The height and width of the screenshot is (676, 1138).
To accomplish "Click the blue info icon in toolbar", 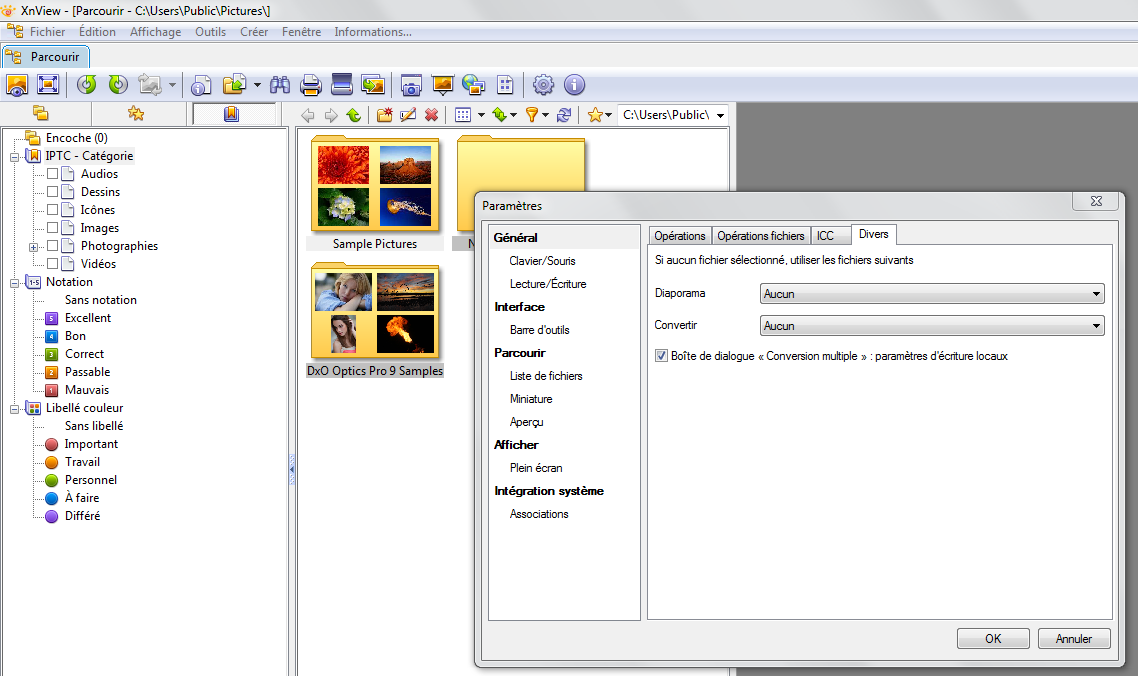I will [x=574, y=85].
